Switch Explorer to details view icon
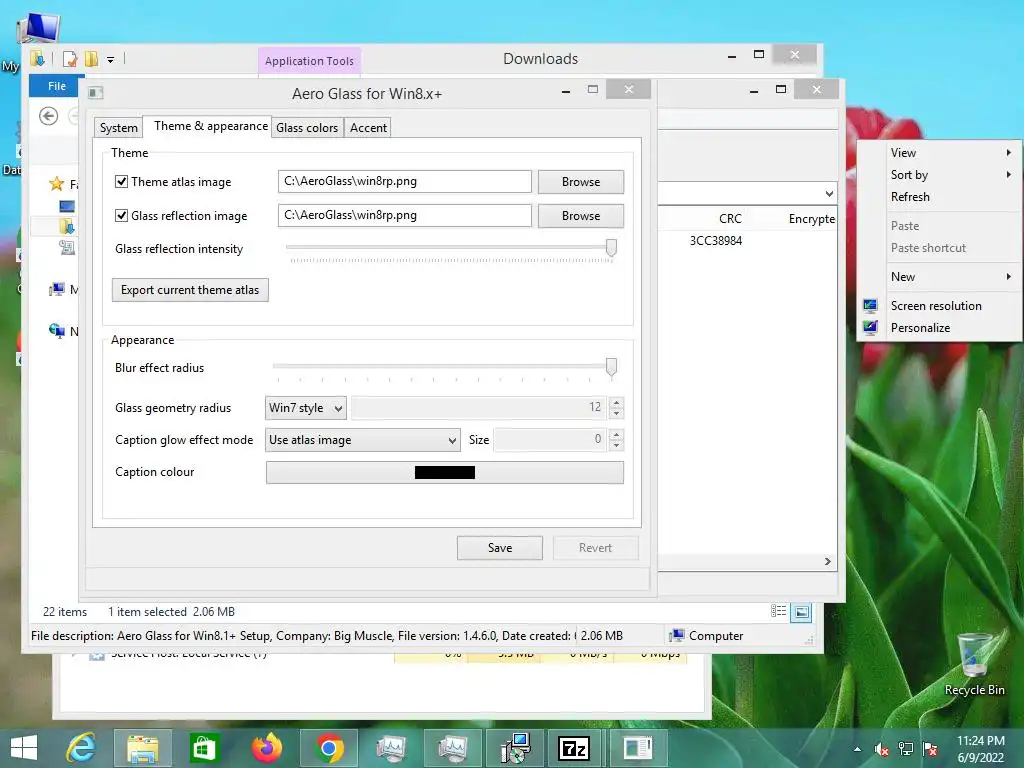Screen dimensions: 1024x768 (778, 611)
